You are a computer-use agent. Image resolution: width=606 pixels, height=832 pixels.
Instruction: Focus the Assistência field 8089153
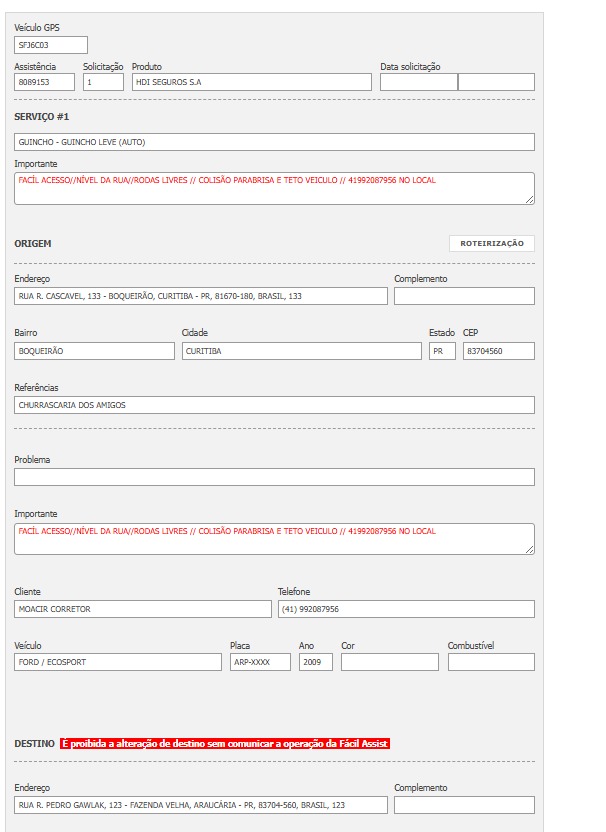tap(45, 82)
